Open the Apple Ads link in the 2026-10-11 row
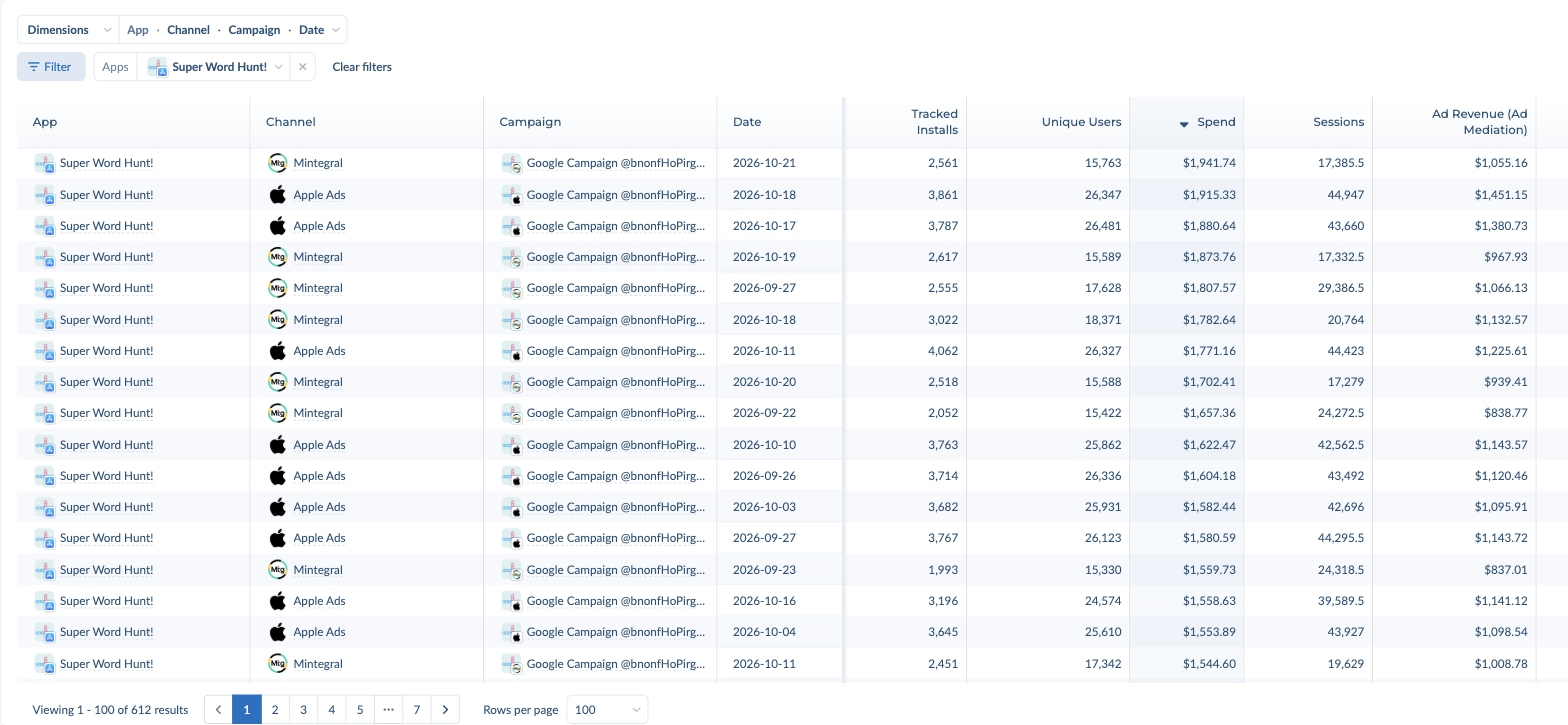1568x725 pixels. tap(319, 351)
